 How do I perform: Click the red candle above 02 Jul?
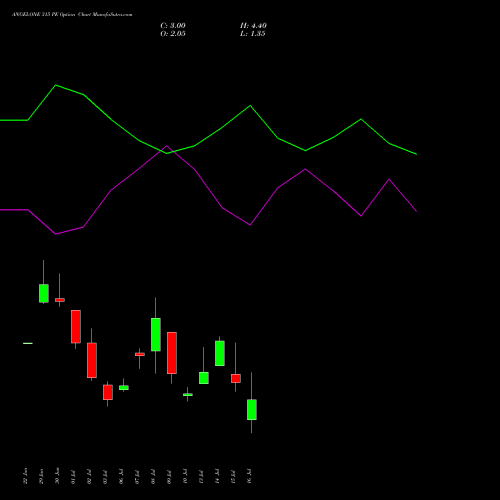[x=92, y=360]
